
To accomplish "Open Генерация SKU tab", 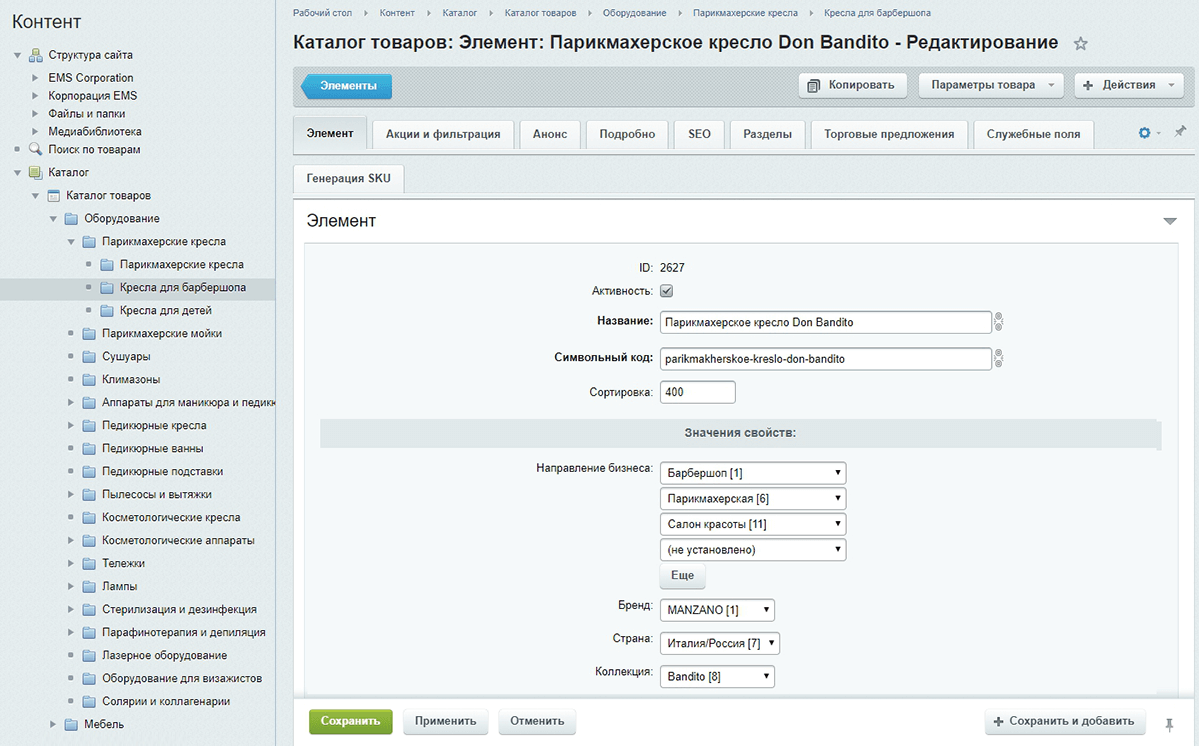I will [349, 178].
